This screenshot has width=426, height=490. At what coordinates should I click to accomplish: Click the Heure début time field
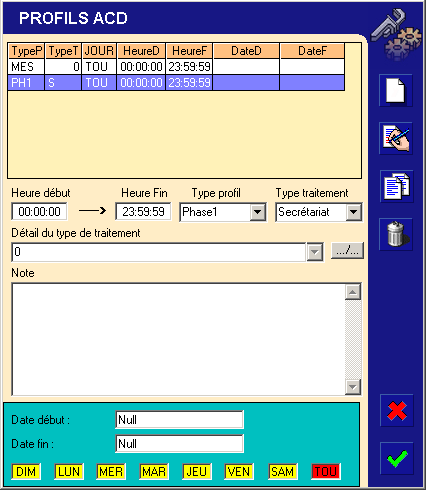(39, 212)
